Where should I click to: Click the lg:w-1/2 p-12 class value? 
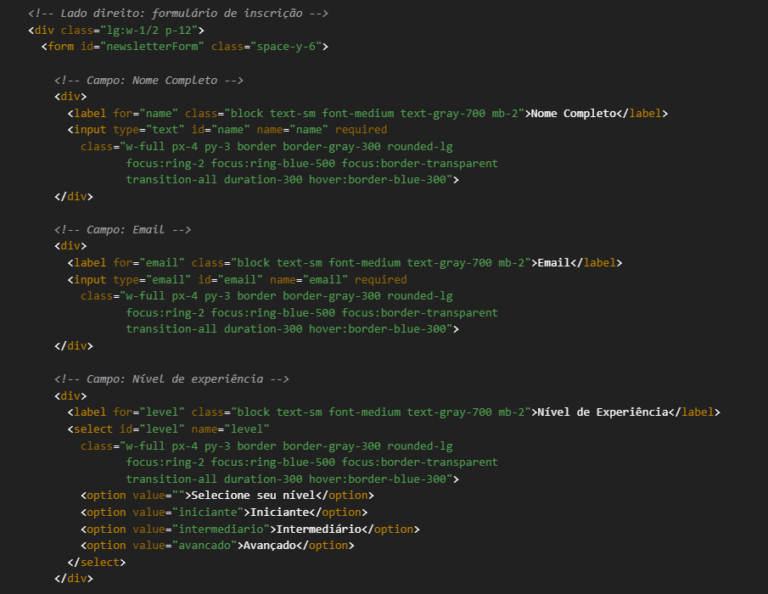click(x=149, y=30)
